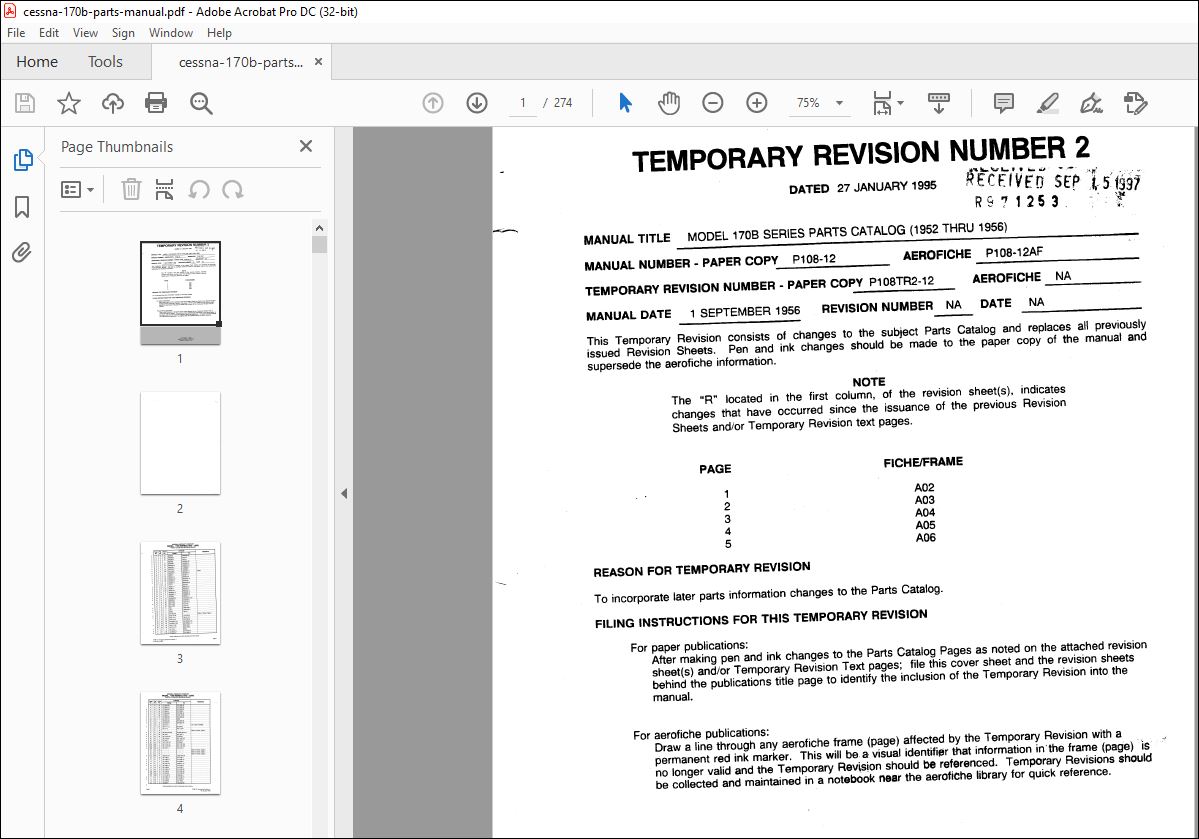Add a comment with the speech bubble icon
The height and width of the screenshot is (839, 1199).
tap(1004, 102)
